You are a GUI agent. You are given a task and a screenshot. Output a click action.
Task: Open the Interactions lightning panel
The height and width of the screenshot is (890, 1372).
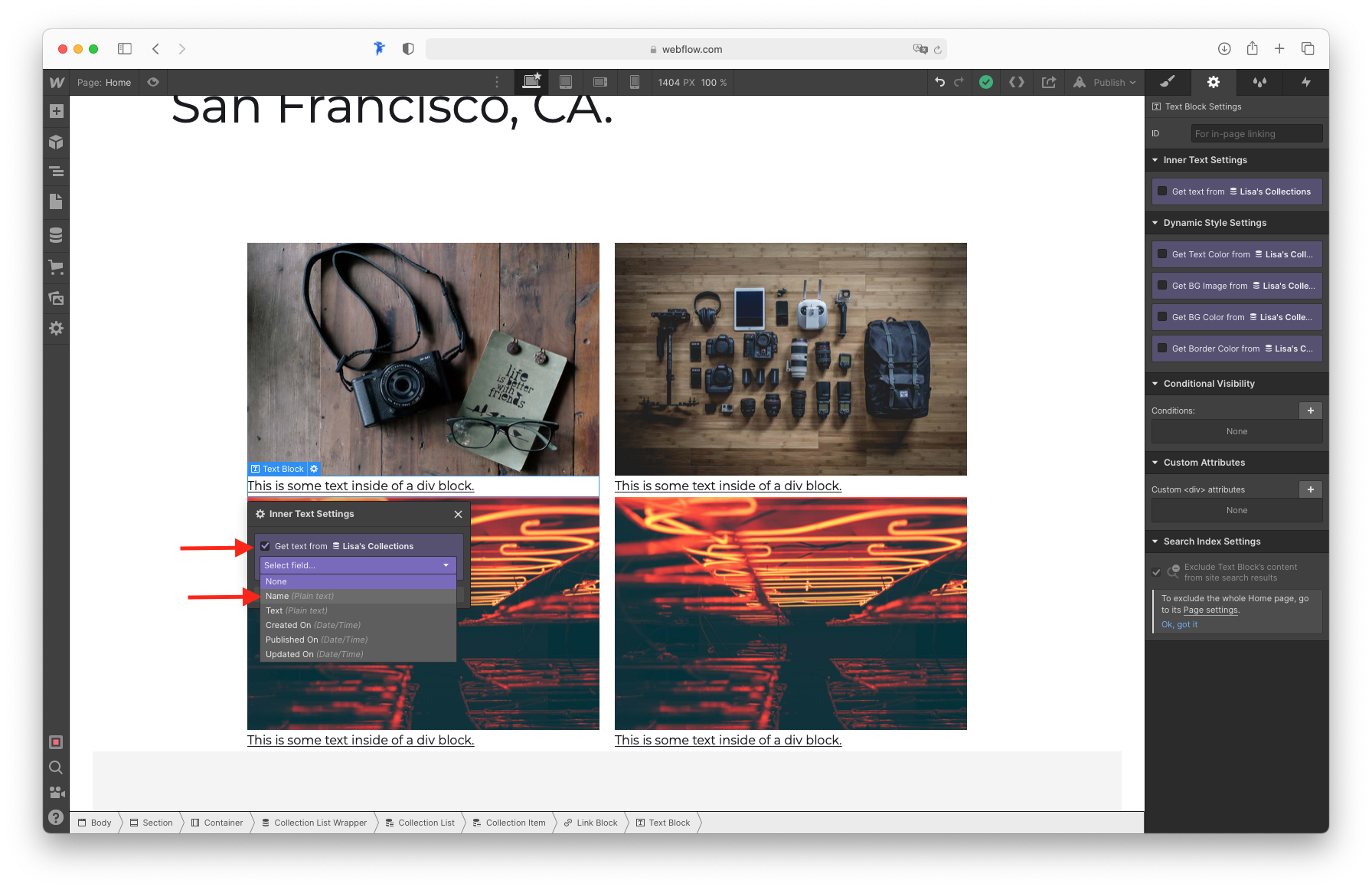pos(1305,82)
